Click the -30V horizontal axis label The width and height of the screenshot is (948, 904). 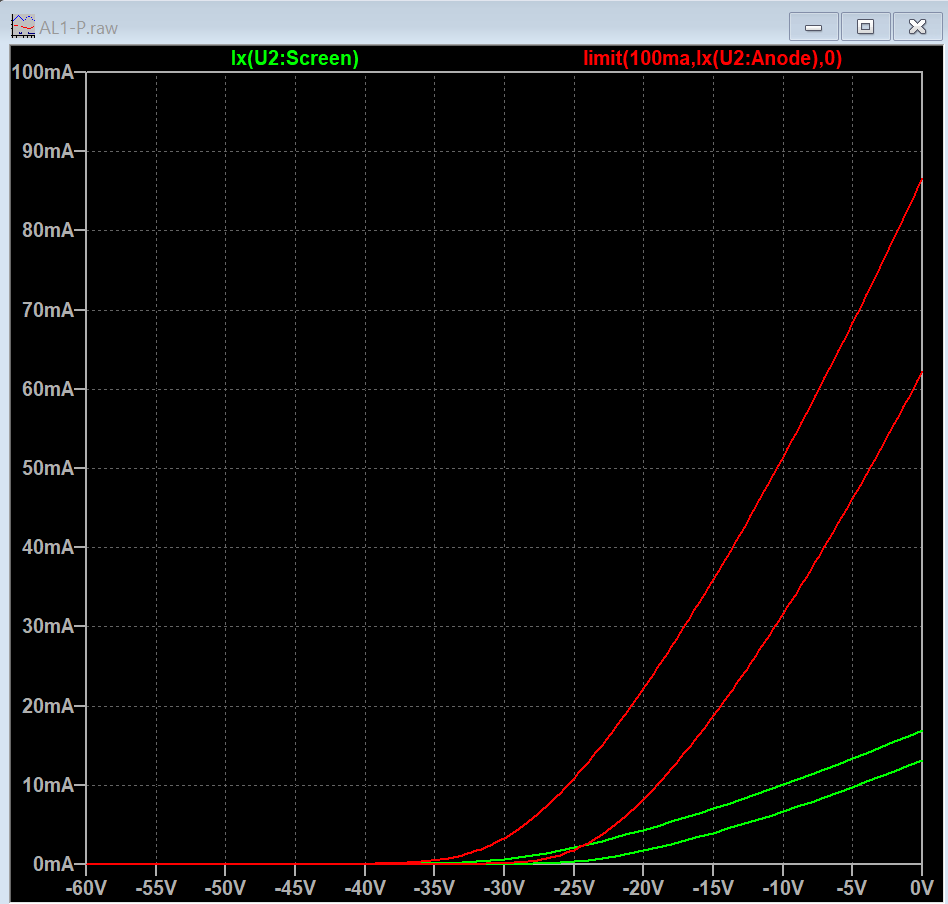[x=504, y=888]
